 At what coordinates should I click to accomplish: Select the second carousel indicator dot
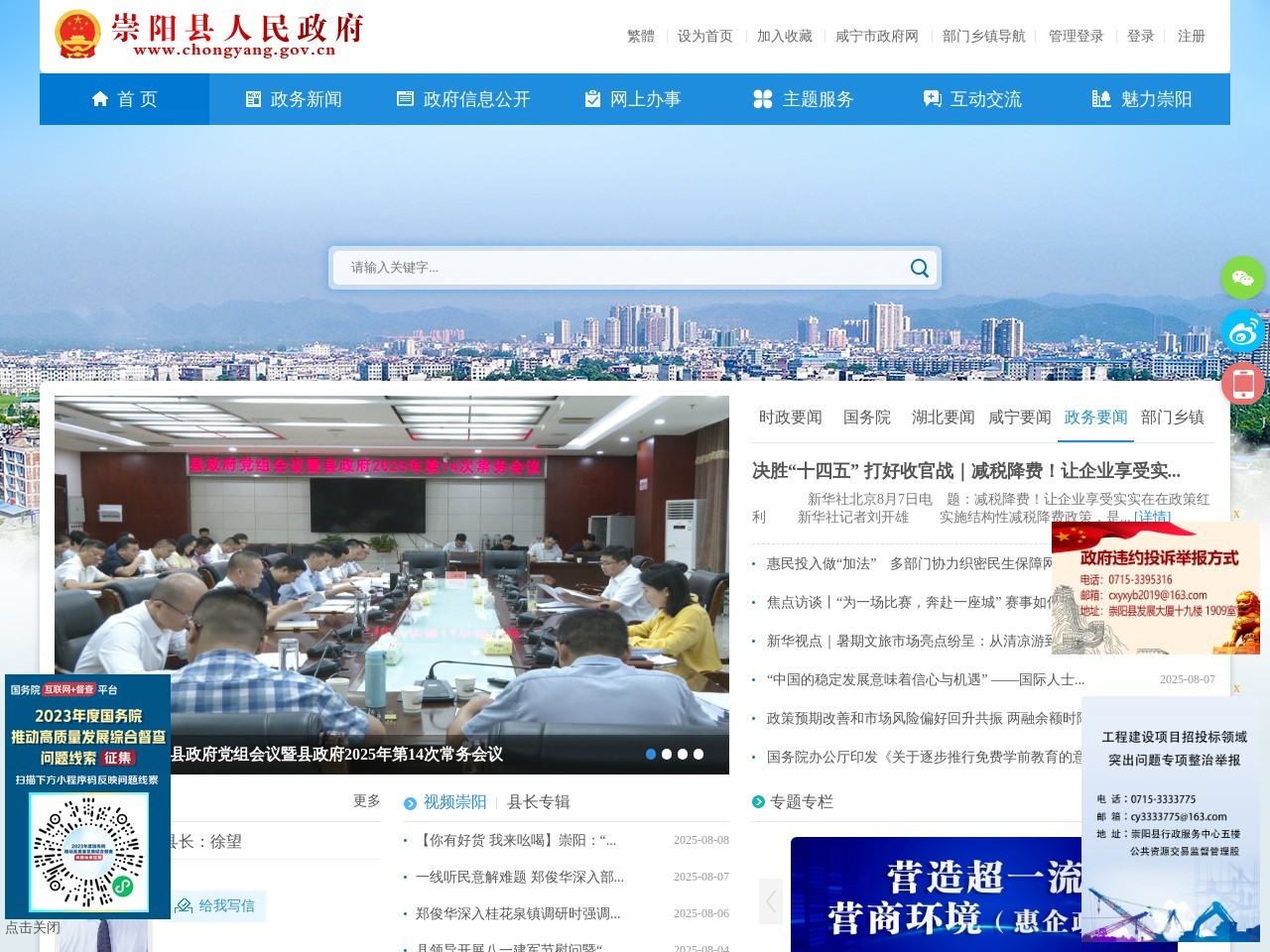[667, 754]
